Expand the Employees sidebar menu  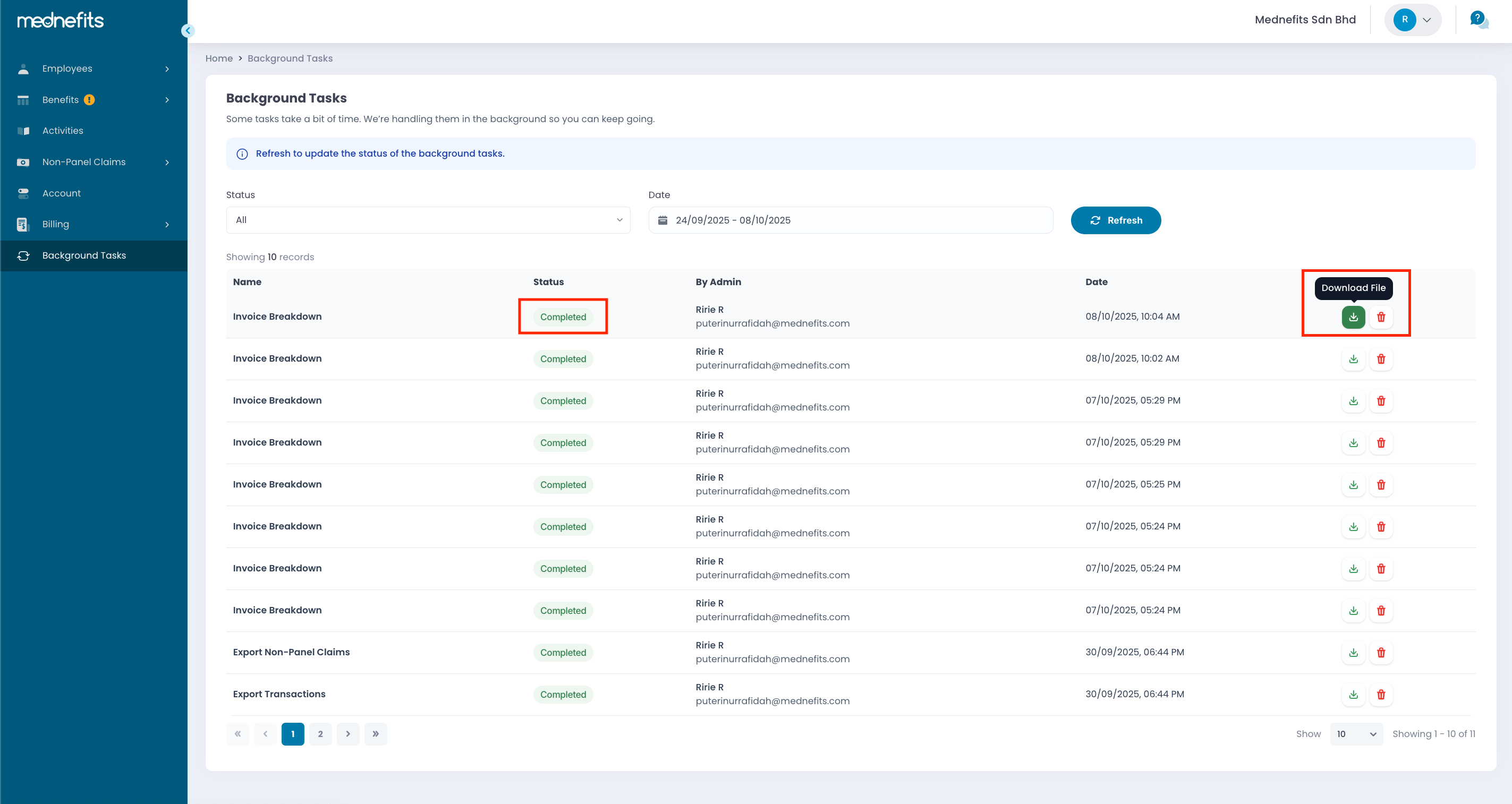(x=94, y=69)
